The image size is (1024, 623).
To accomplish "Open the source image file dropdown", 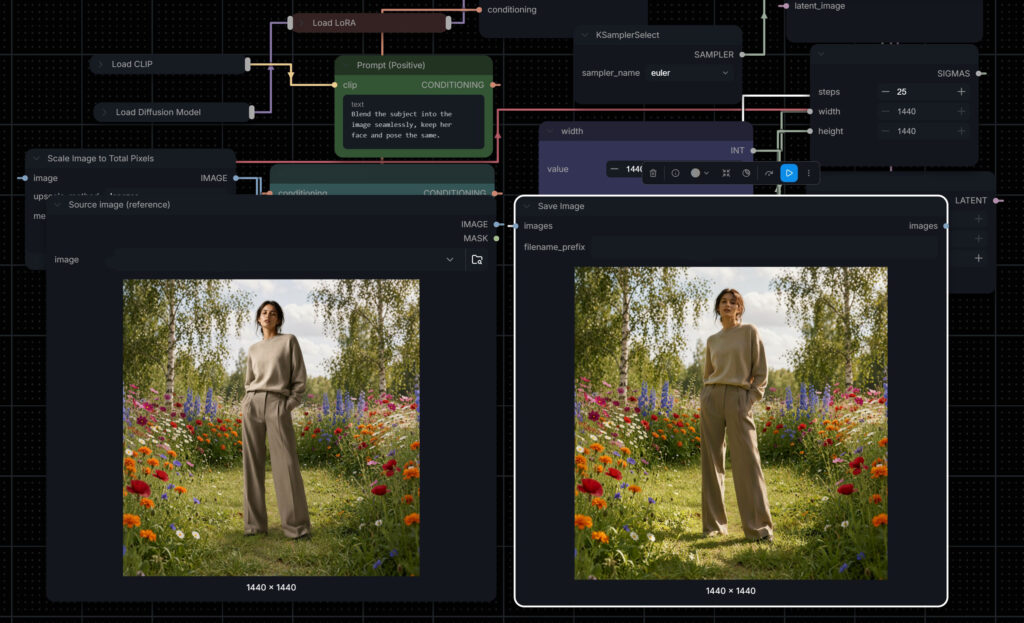I will [283, 259].
